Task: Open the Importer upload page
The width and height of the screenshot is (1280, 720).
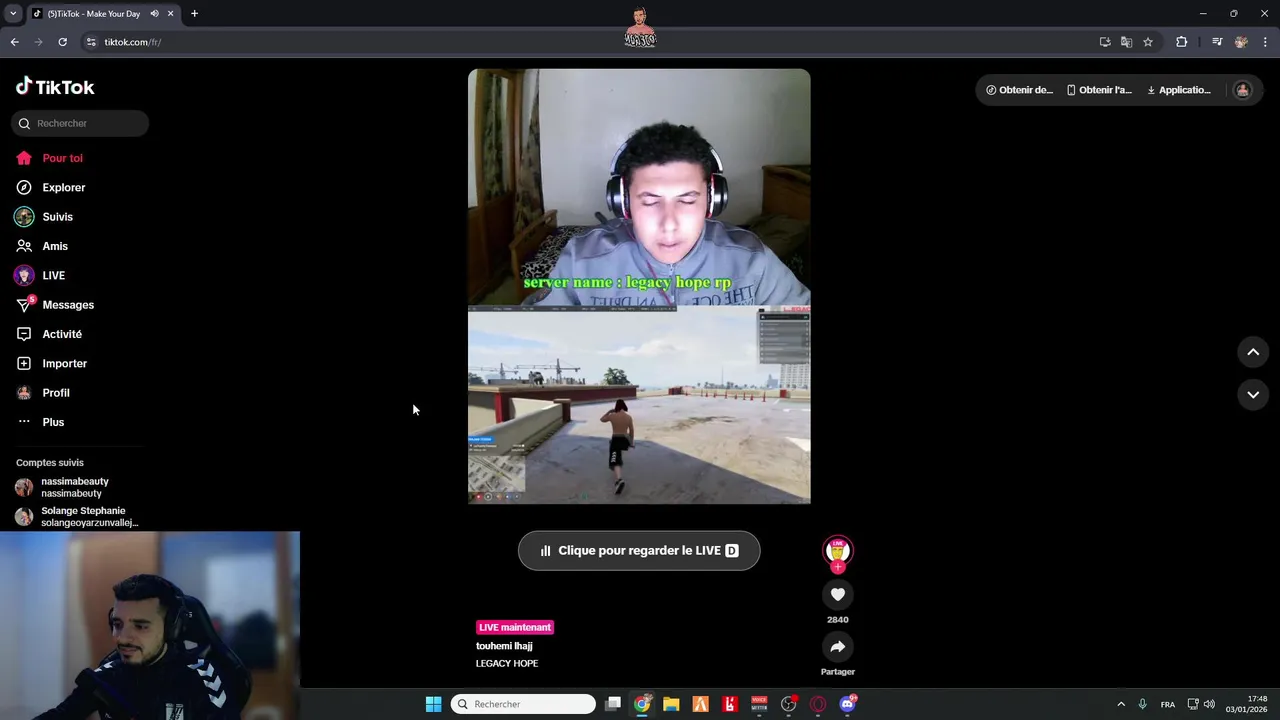Action: (51, 363)
